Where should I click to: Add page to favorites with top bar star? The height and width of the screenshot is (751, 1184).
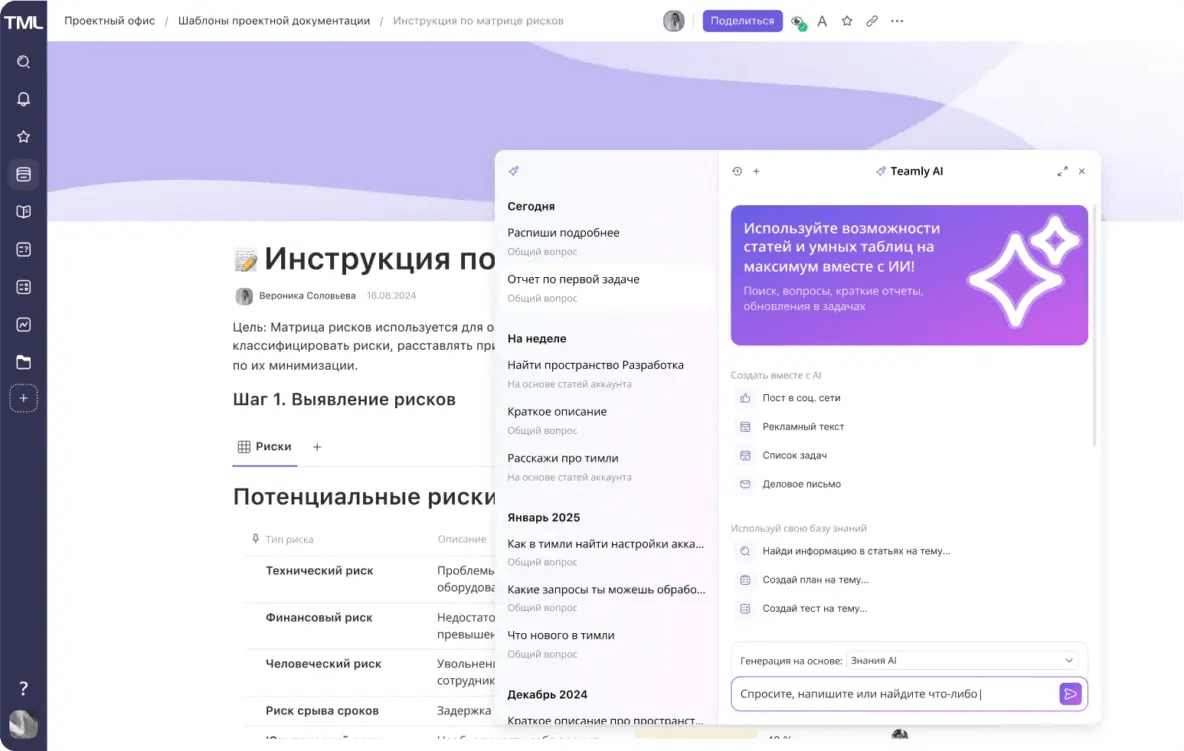[847, 21]
